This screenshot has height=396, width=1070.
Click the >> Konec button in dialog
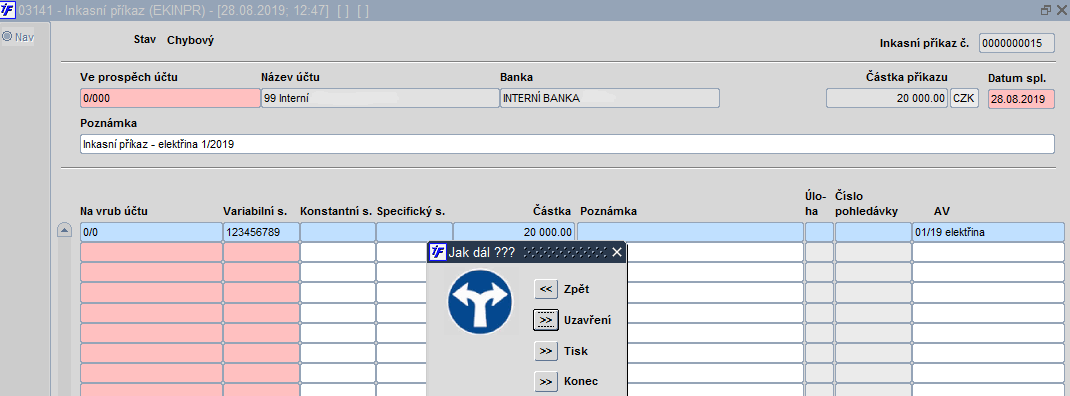[545, 382]
